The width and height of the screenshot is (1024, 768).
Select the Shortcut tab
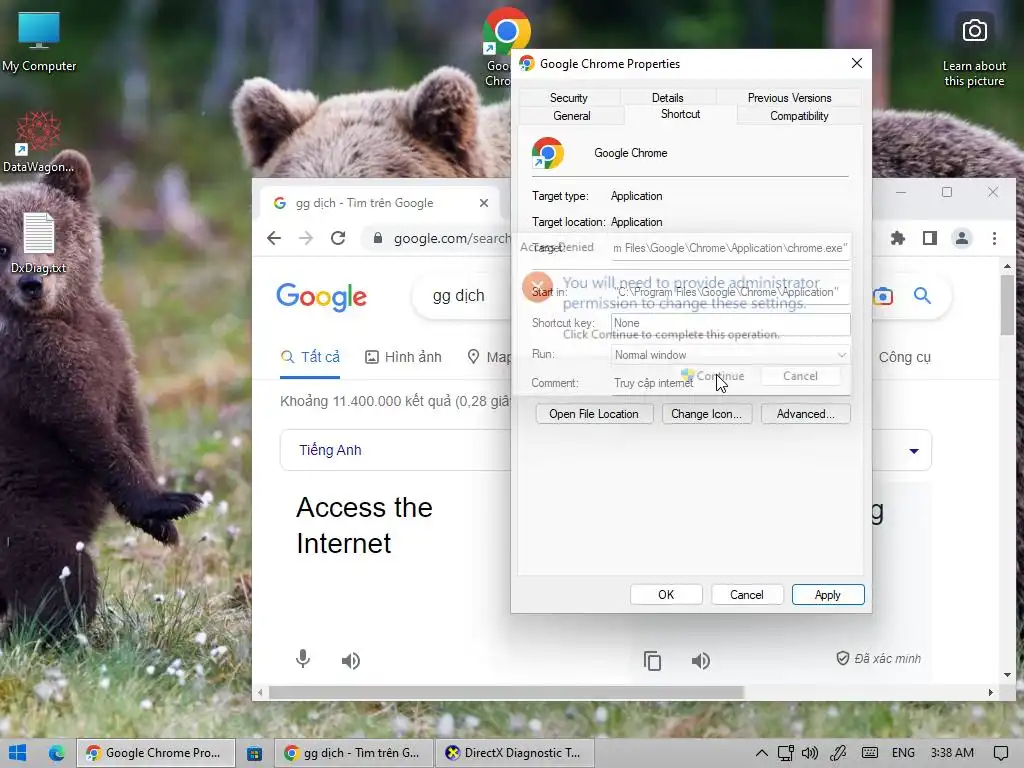point(680,114)
